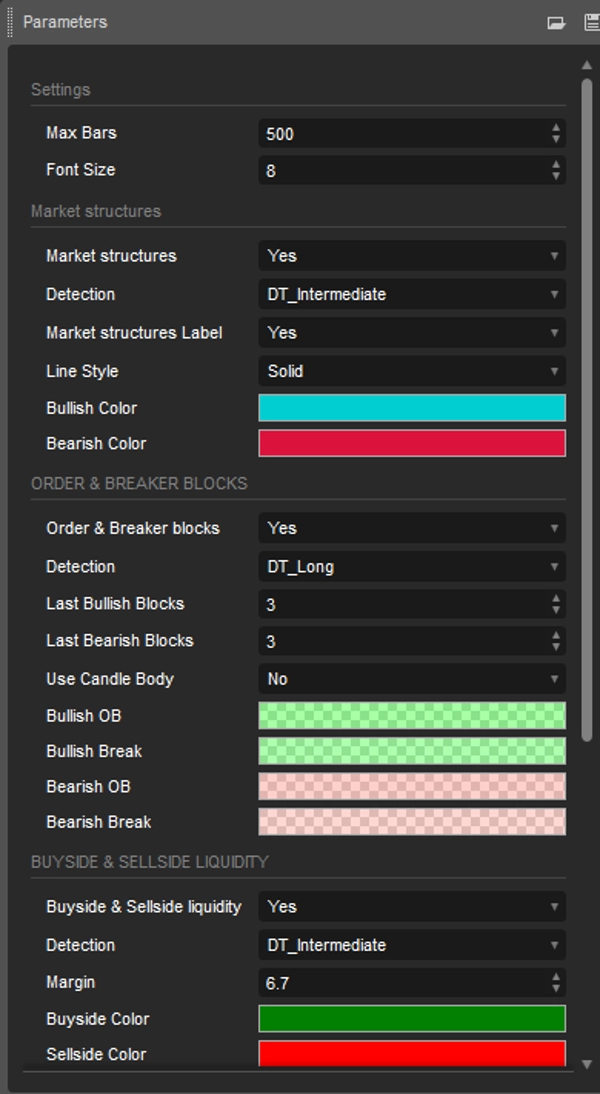
Task: Pick a new Bullish OB color
Action: click(x=411, y=716)
